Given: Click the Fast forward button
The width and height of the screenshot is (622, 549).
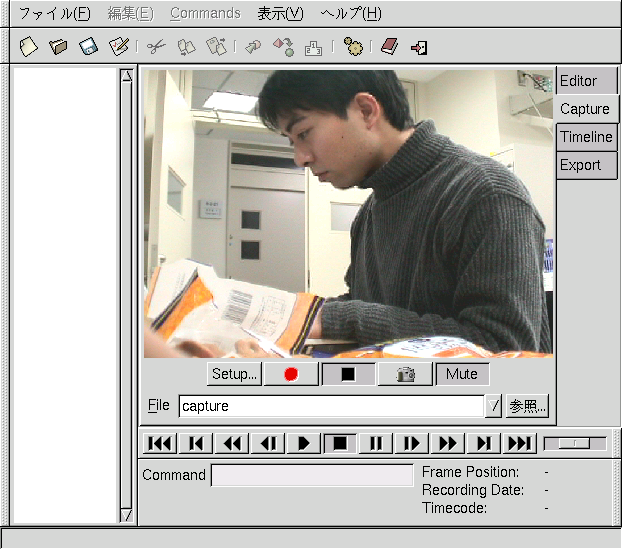Looking at the screenshot, I should pyautogui.click(x=448, y=443).
